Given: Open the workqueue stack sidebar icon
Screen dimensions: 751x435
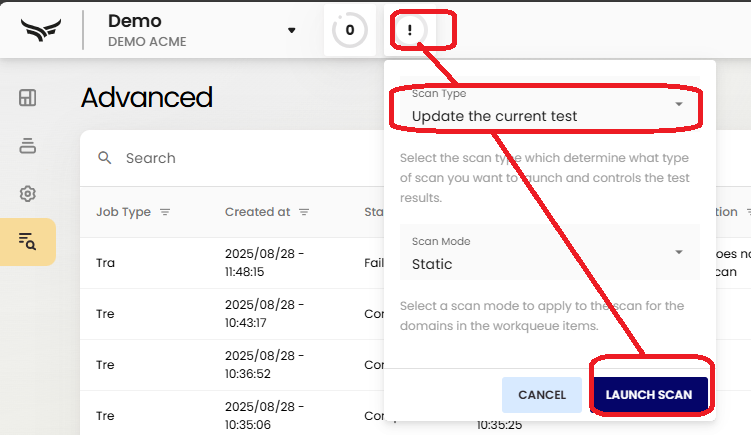Looking at the screenshot, I should [27, 146].
